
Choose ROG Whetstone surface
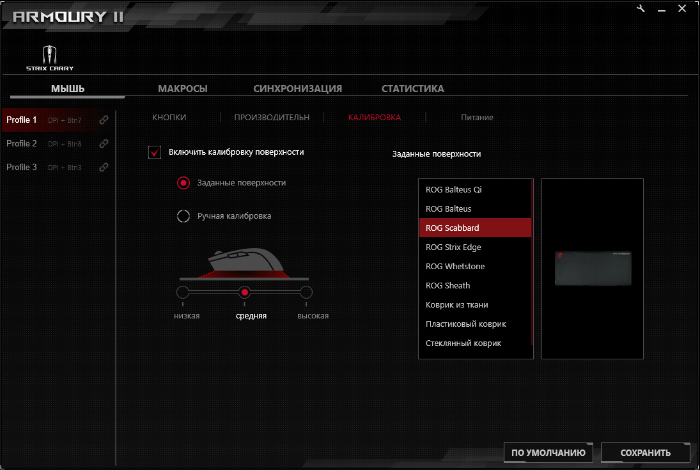point(475,266)
